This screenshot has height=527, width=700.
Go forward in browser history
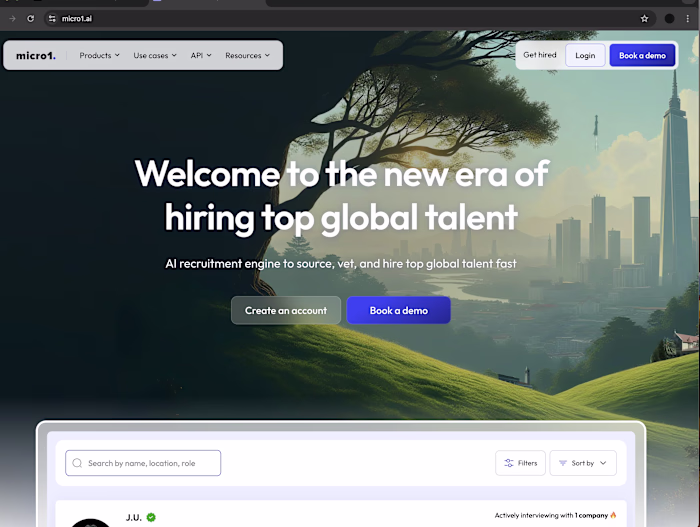click(12, 18)
